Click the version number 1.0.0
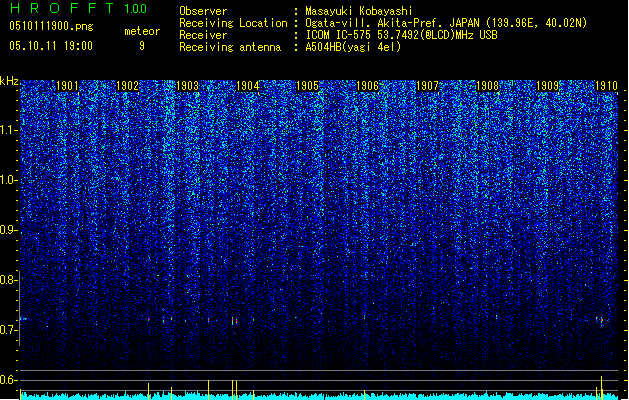629x400 pixels. pos(136,9)
